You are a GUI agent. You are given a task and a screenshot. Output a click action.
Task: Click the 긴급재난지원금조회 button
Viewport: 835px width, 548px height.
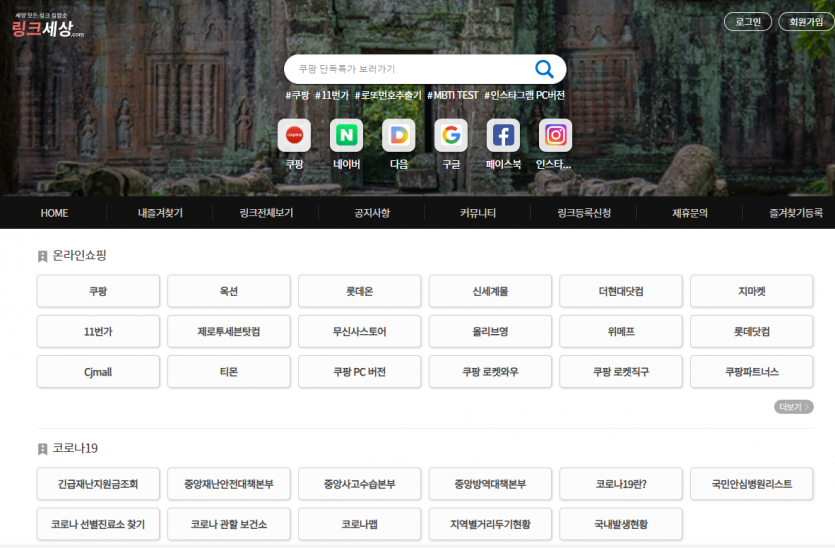pyautogui.click(x=98, y=484)
